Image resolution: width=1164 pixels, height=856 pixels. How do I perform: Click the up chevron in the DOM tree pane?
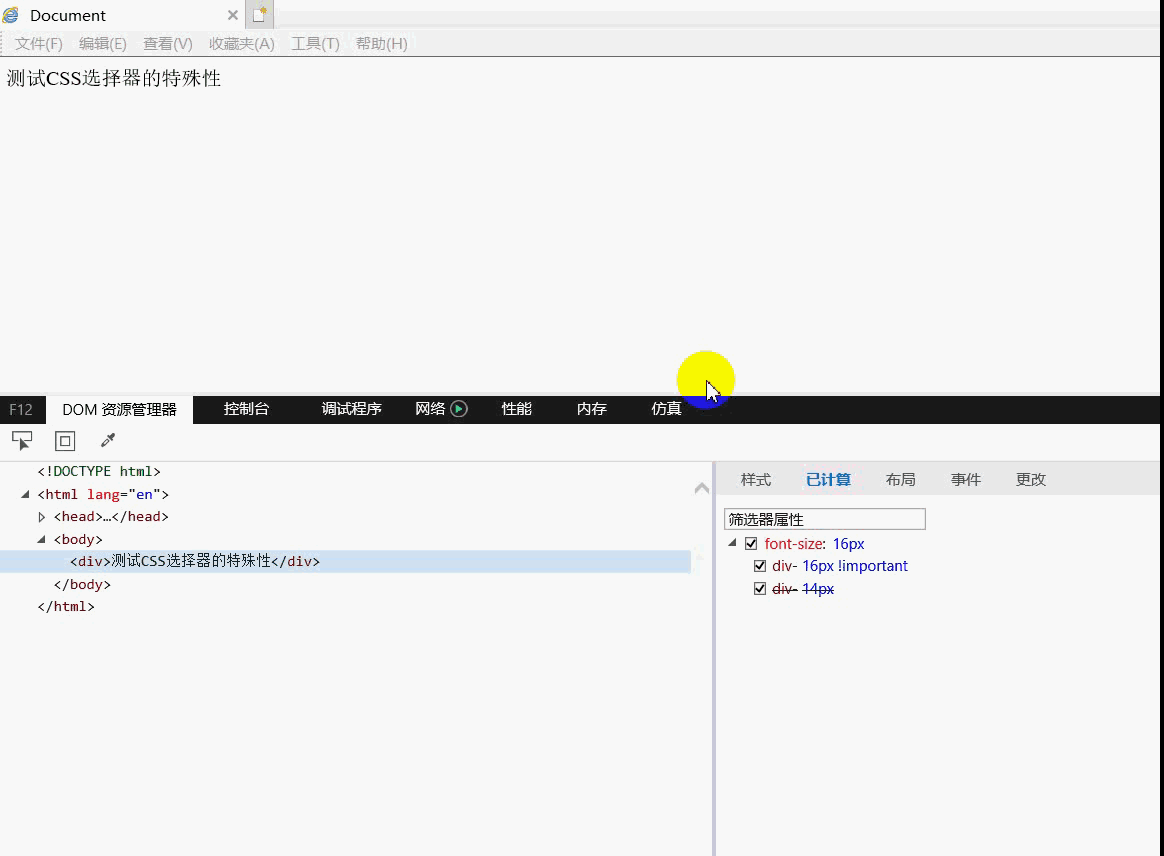(702, 488)
